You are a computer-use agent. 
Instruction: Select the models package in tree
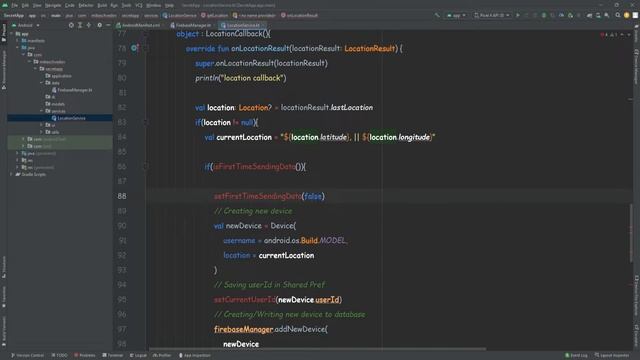pos(55,104)
